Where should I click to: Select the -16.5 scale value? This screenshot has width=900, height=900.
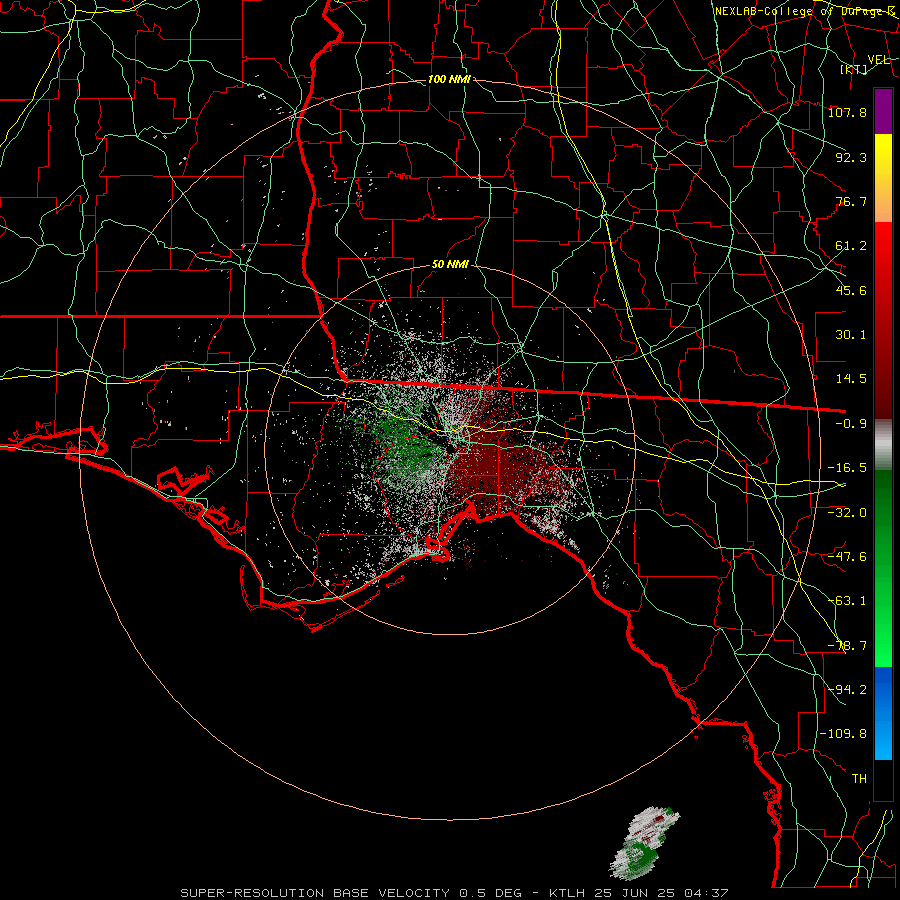click(x=847, y=468)
